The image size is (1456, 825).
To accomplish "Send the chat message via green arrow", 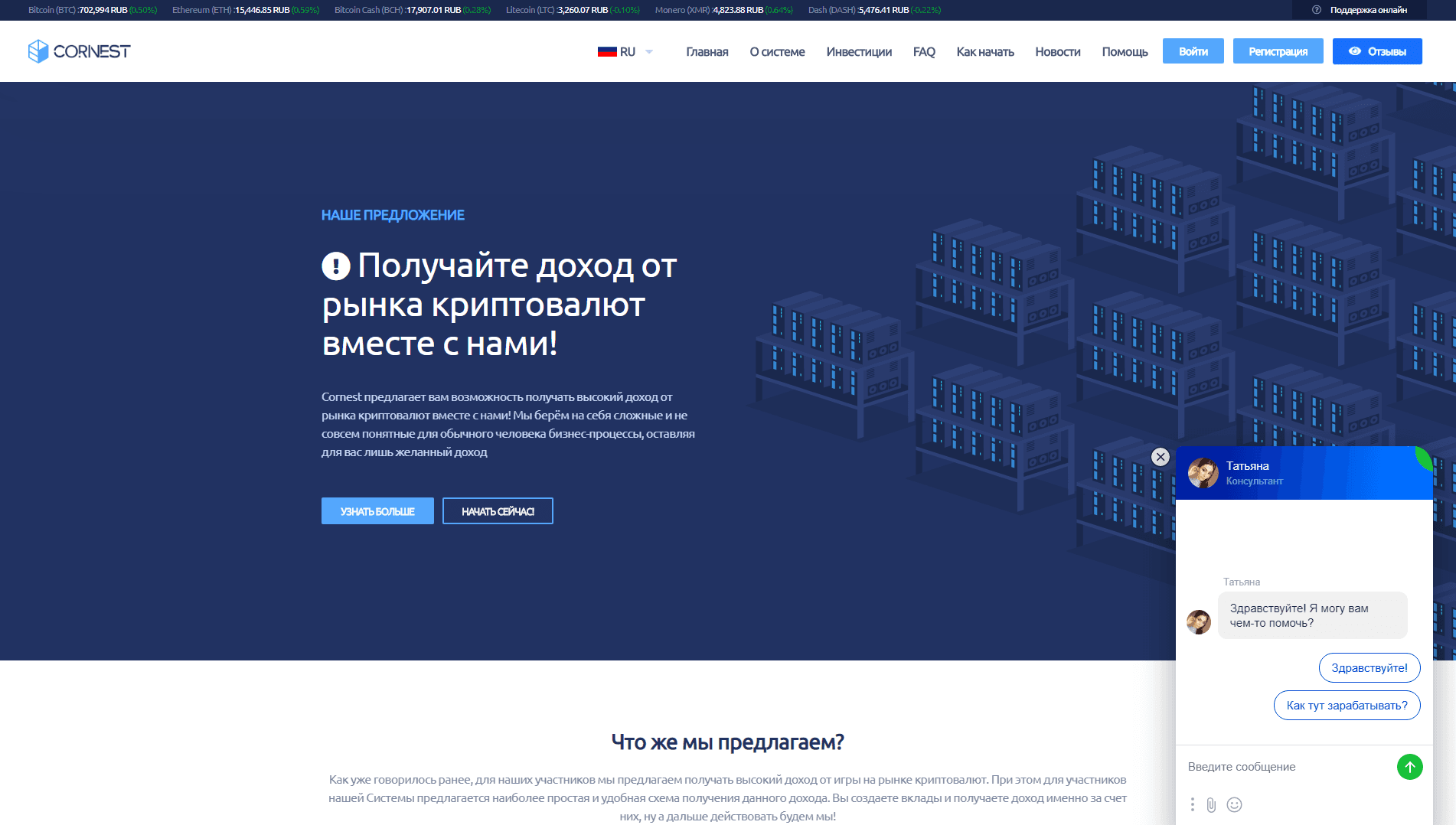I will pos(1410,766).
